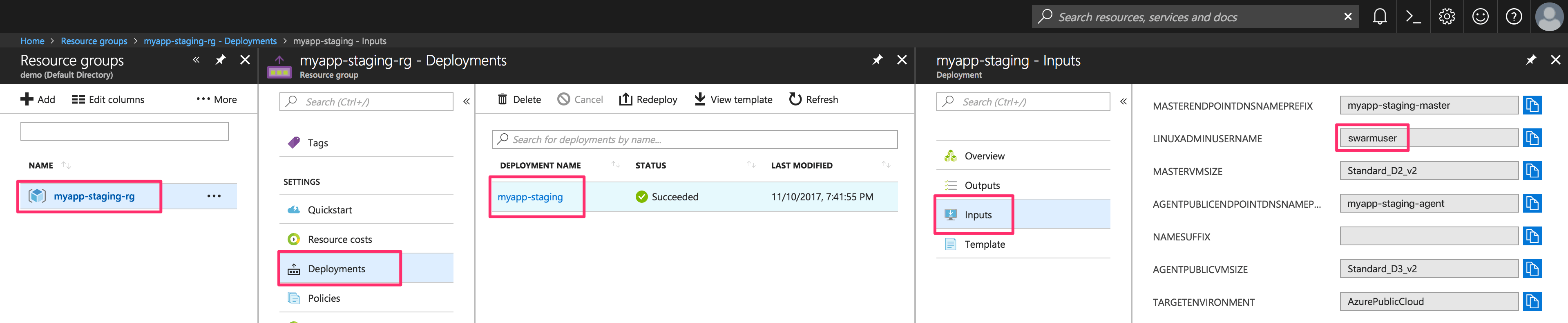The width and height of the screenshot is (1568, 323).
Task: Go to Resource groups breadcrumb
Action: click(x=94, y=41)
